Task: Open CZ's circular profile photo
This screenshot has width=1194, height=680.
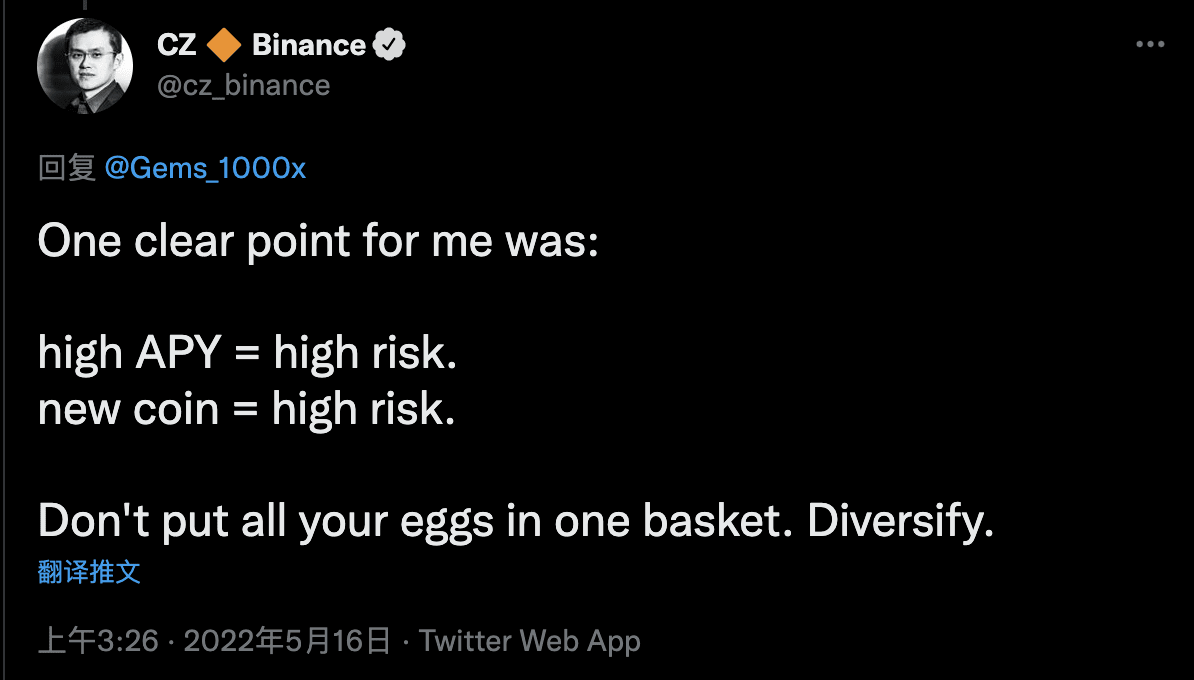Action: click(85, 66)
